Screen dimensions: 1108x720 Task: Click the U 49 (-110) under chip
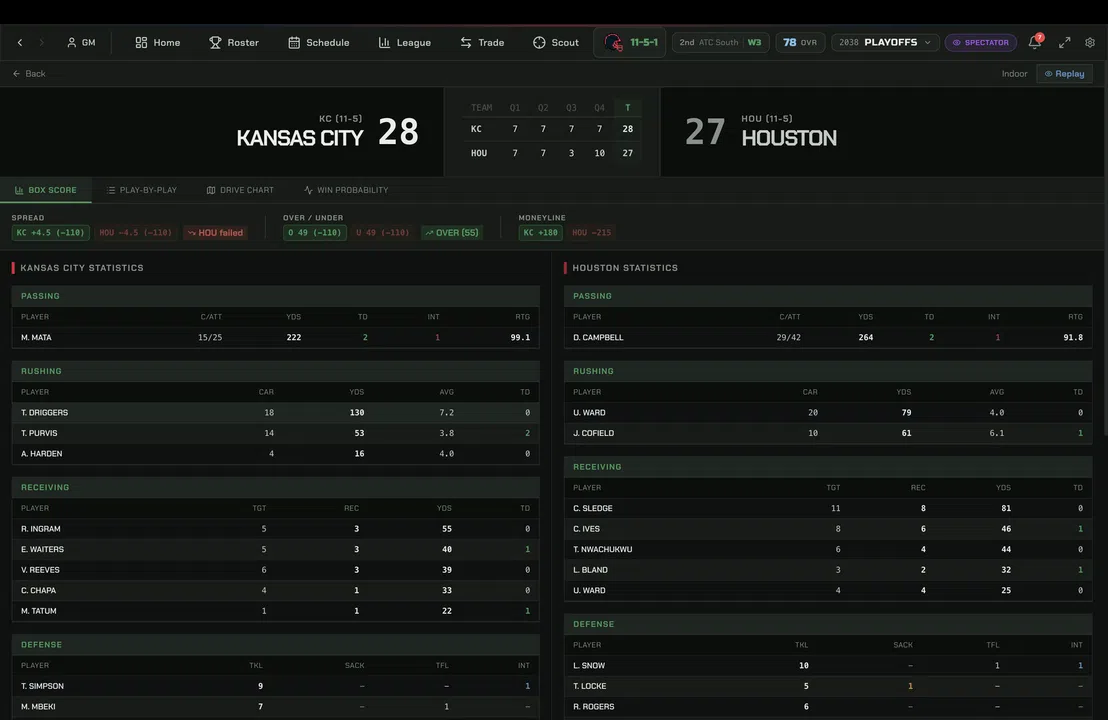point(382,232)
